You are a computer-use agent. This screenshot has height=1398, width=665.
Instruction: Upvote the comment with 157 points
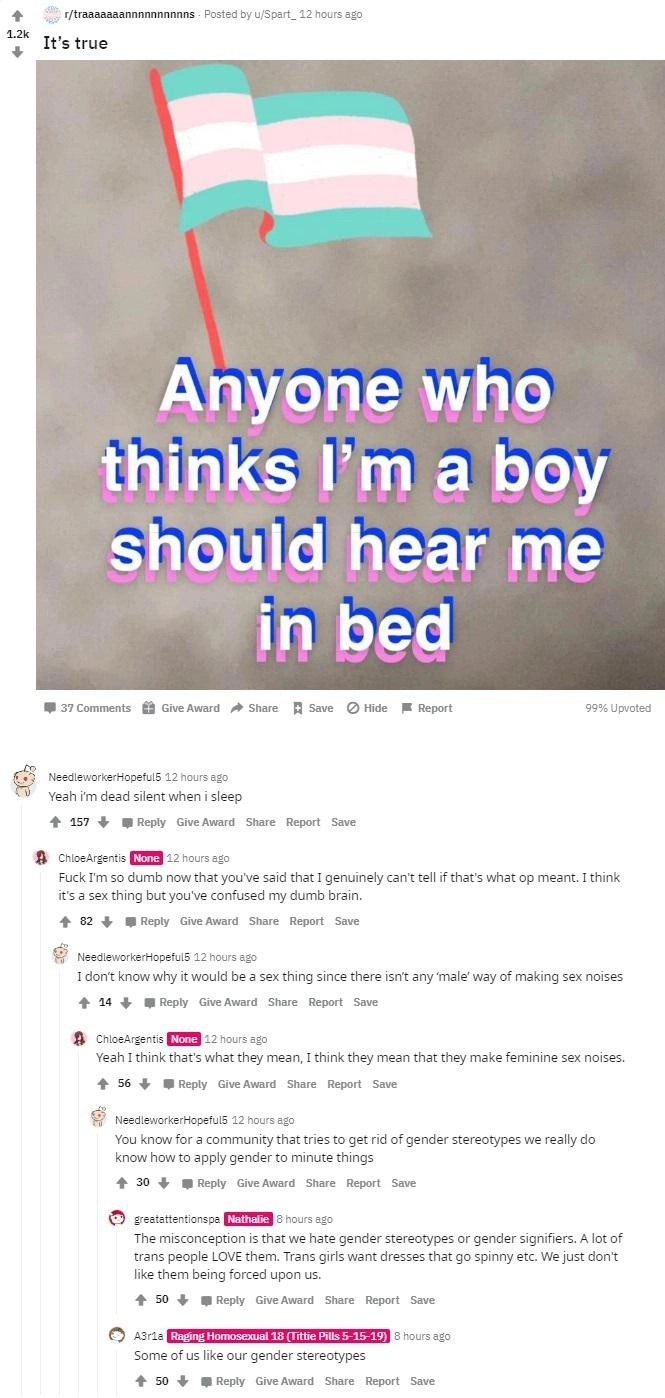tap(56, 822)
